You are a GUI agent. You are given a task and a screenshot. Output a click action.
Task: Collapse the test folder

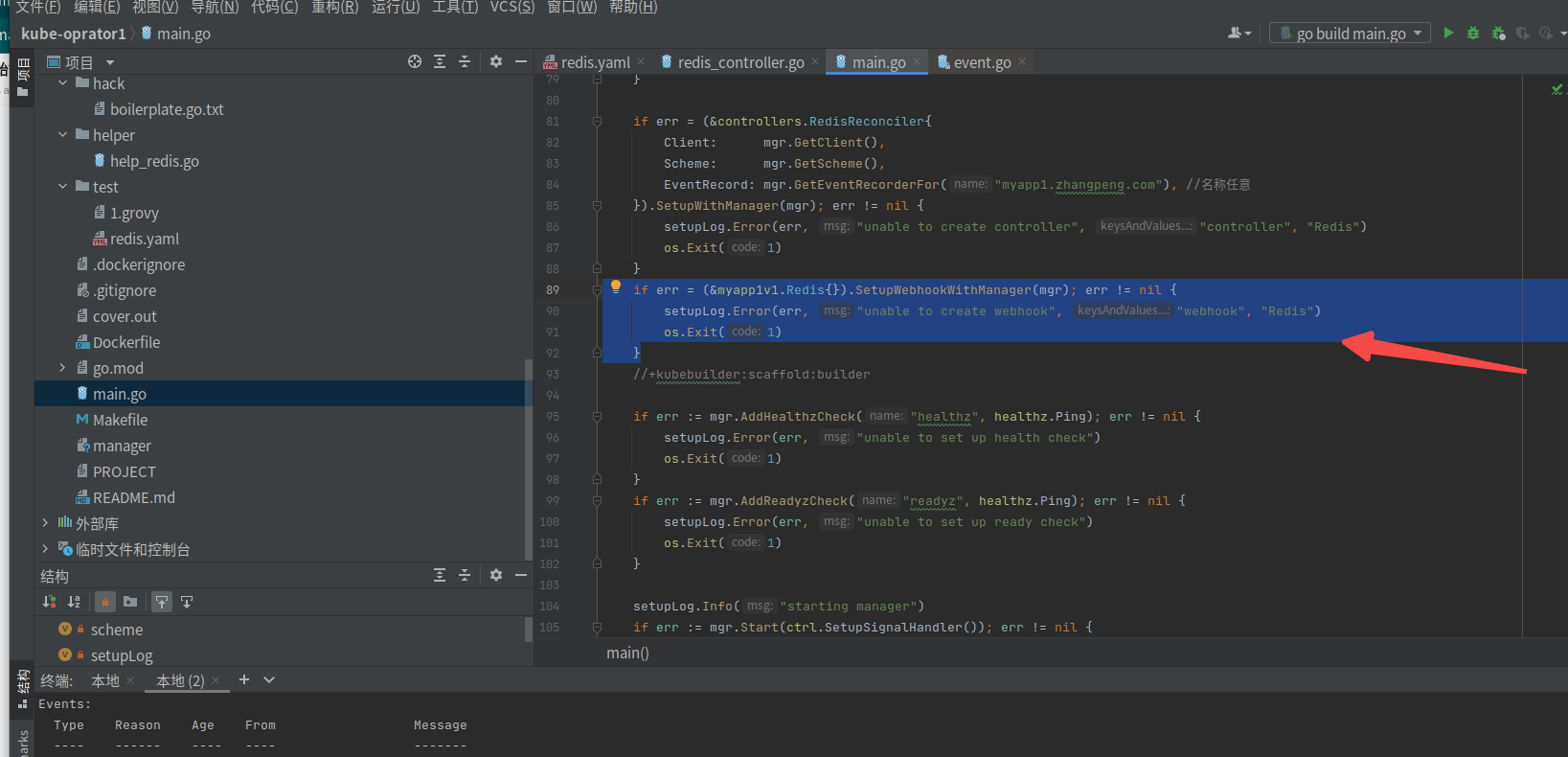(62, 187)
